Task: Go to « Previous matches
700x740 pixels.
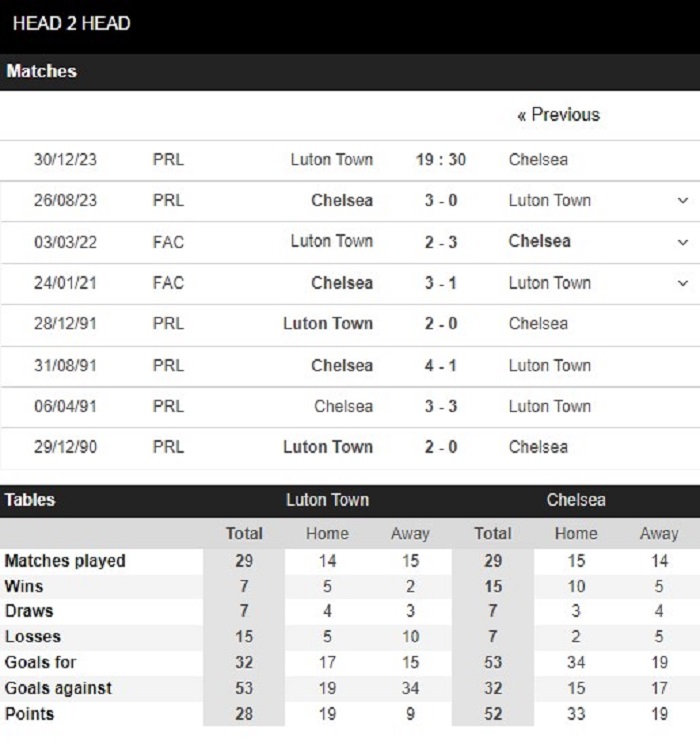Action: coord(558,115)
